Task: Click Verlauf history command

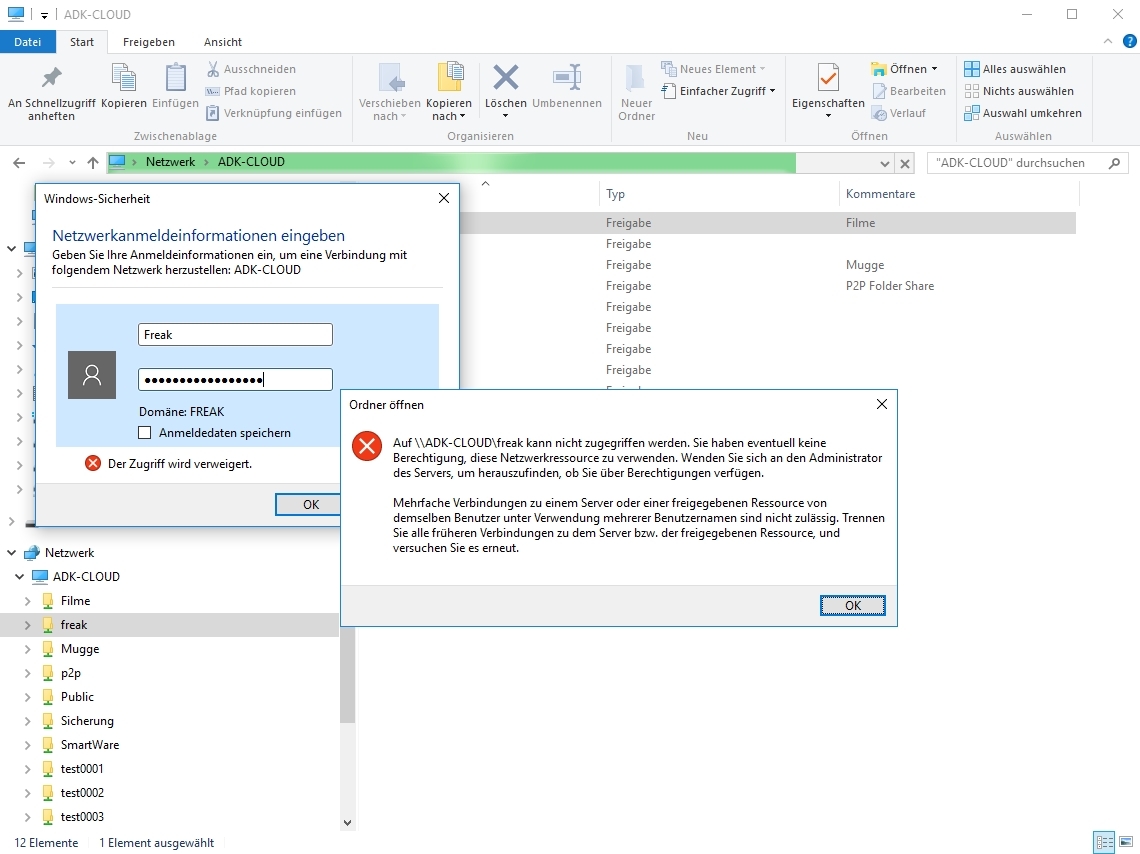Action: click(x=899, y=113)
